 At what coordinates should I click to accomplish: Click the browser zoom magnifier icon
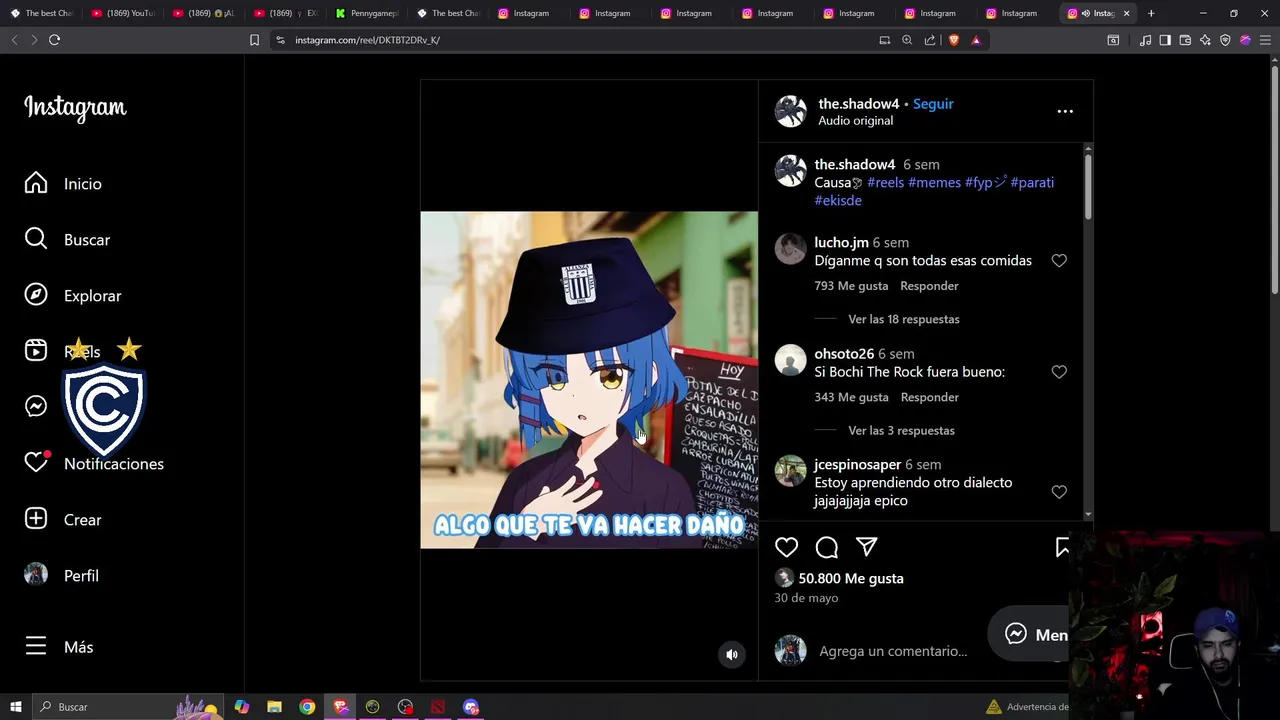click(x=907, y=40)
